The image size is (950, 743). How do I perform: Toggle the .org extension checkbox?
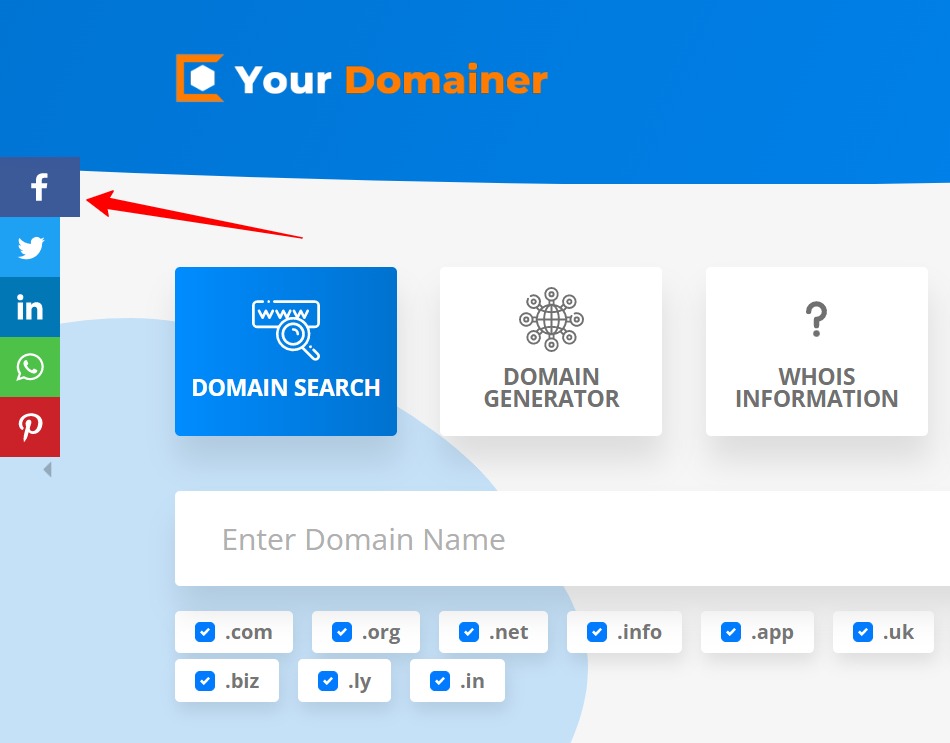coord(342,632)
